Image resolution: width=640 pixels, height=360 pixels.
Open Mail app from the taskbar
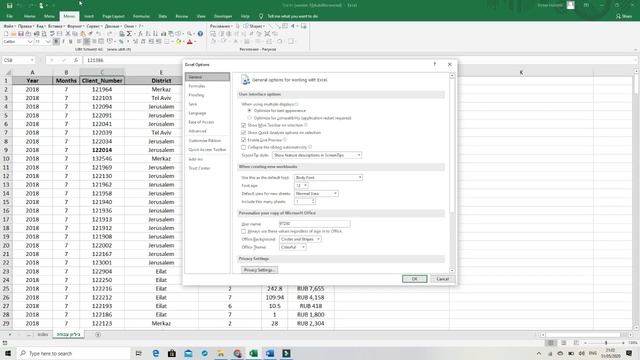pos(188,353)
